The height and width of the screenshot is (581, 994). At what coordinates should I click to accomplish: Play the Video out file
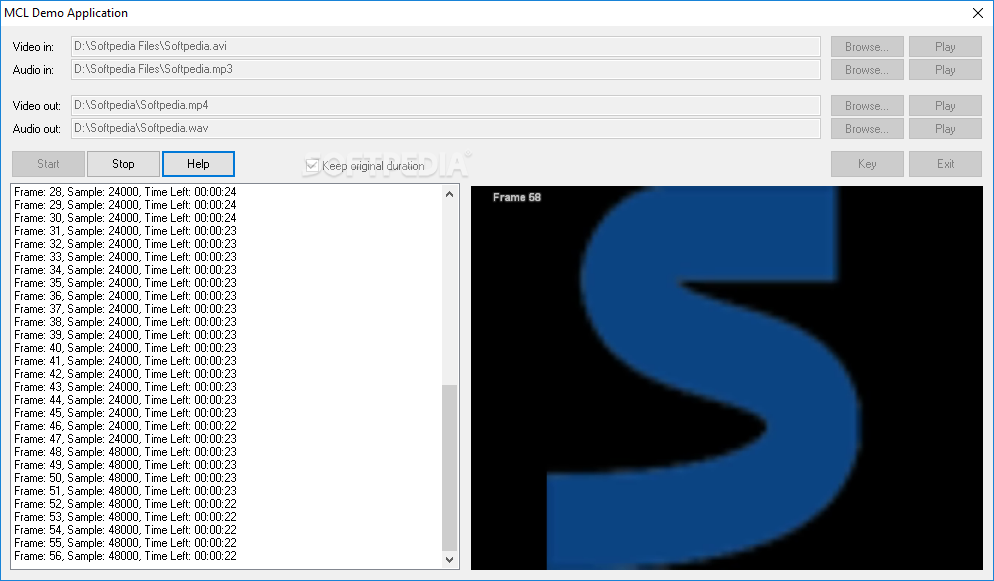point(945,106)
